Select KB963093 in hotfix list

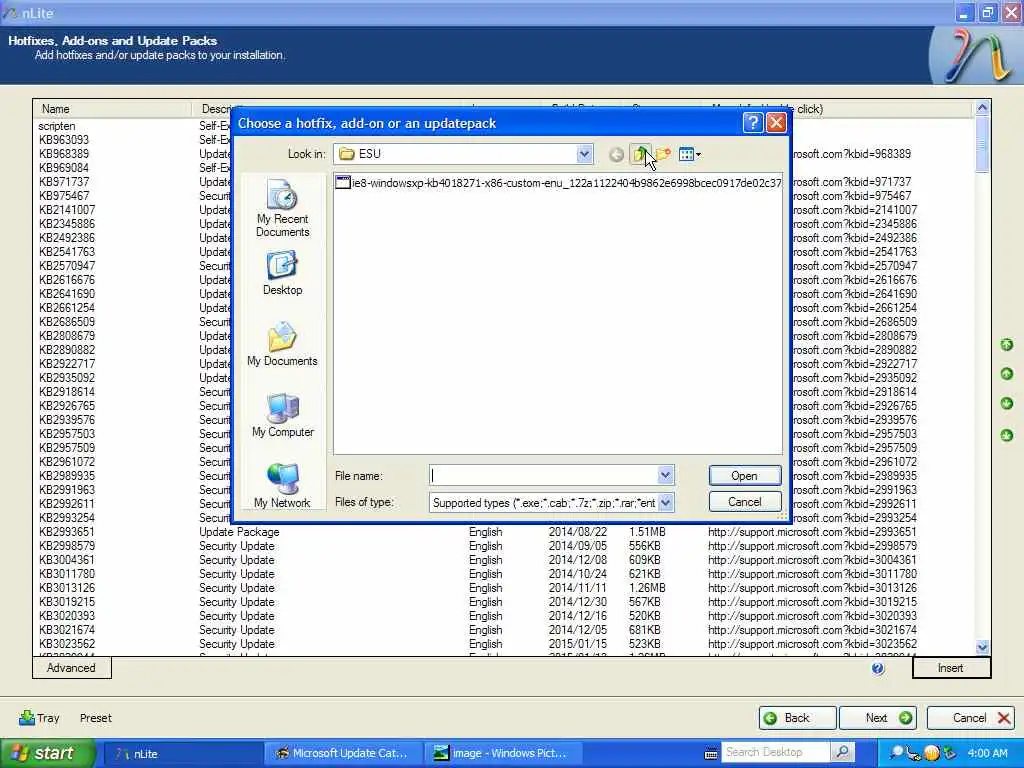pyautogui.click(x=63, y=140)
